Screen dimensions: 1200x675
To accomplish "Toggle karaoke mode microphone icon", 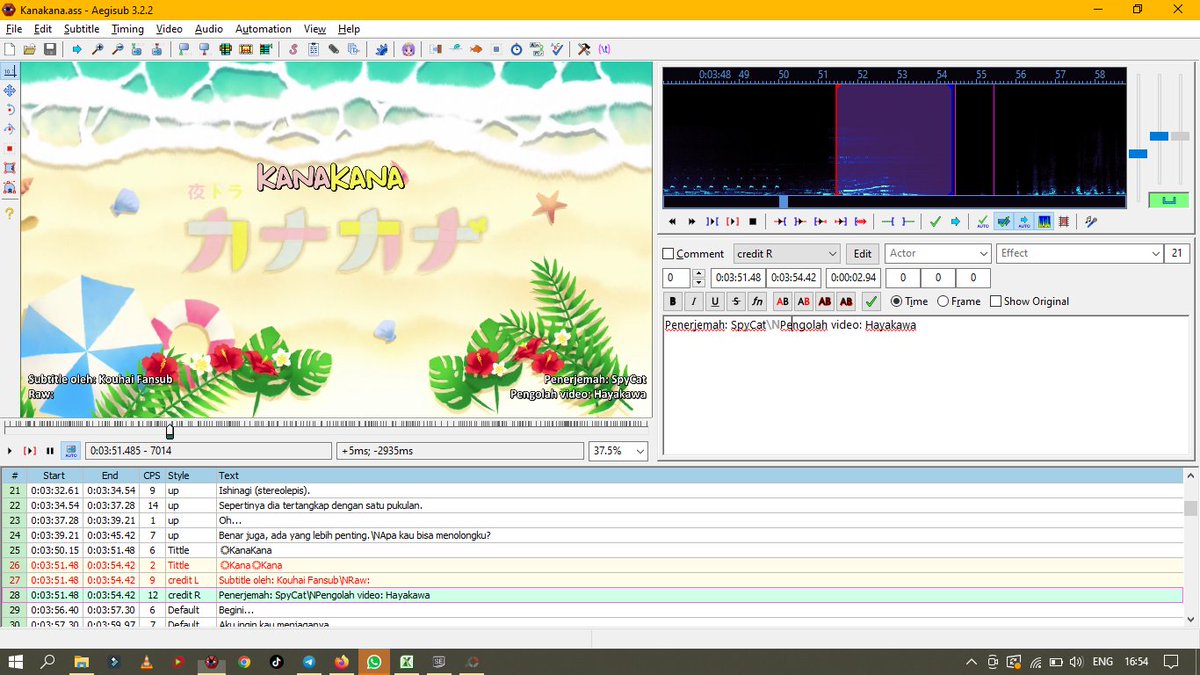I will pyautogui.click(x=1091, y=221).
